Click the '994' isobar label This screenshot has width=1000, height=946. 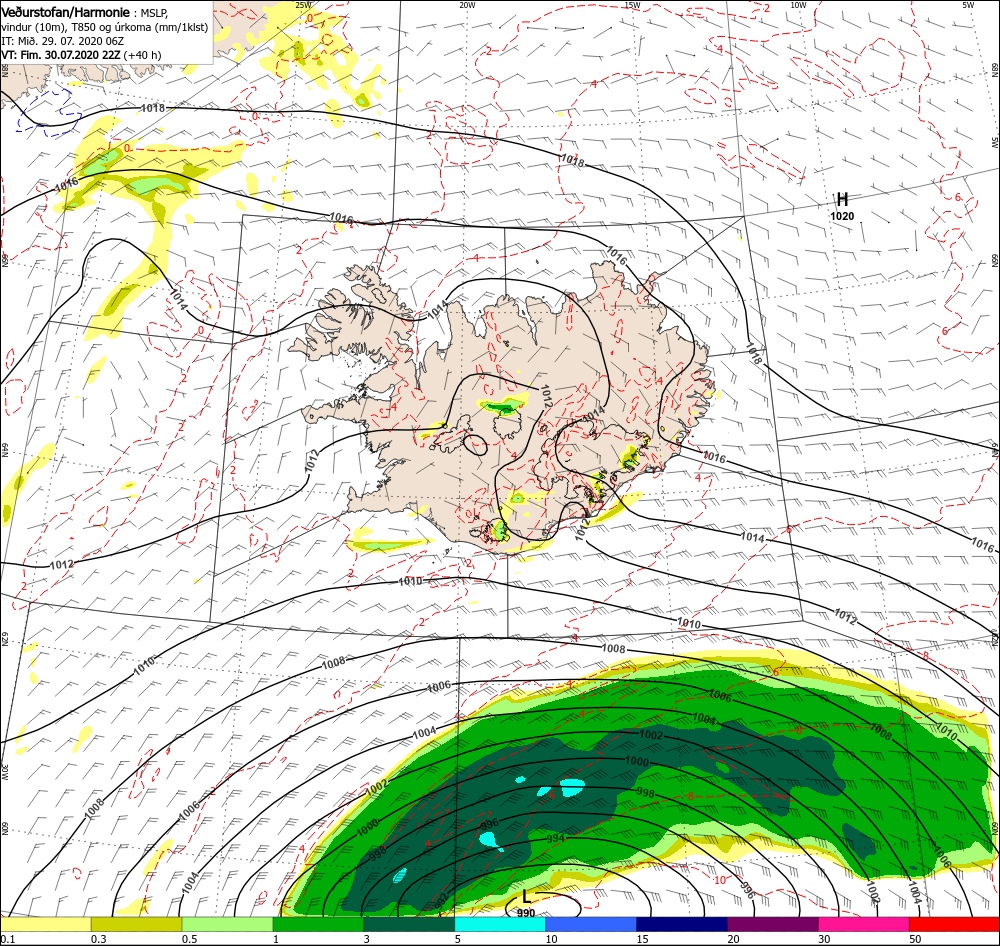click(x=555, y=838)
